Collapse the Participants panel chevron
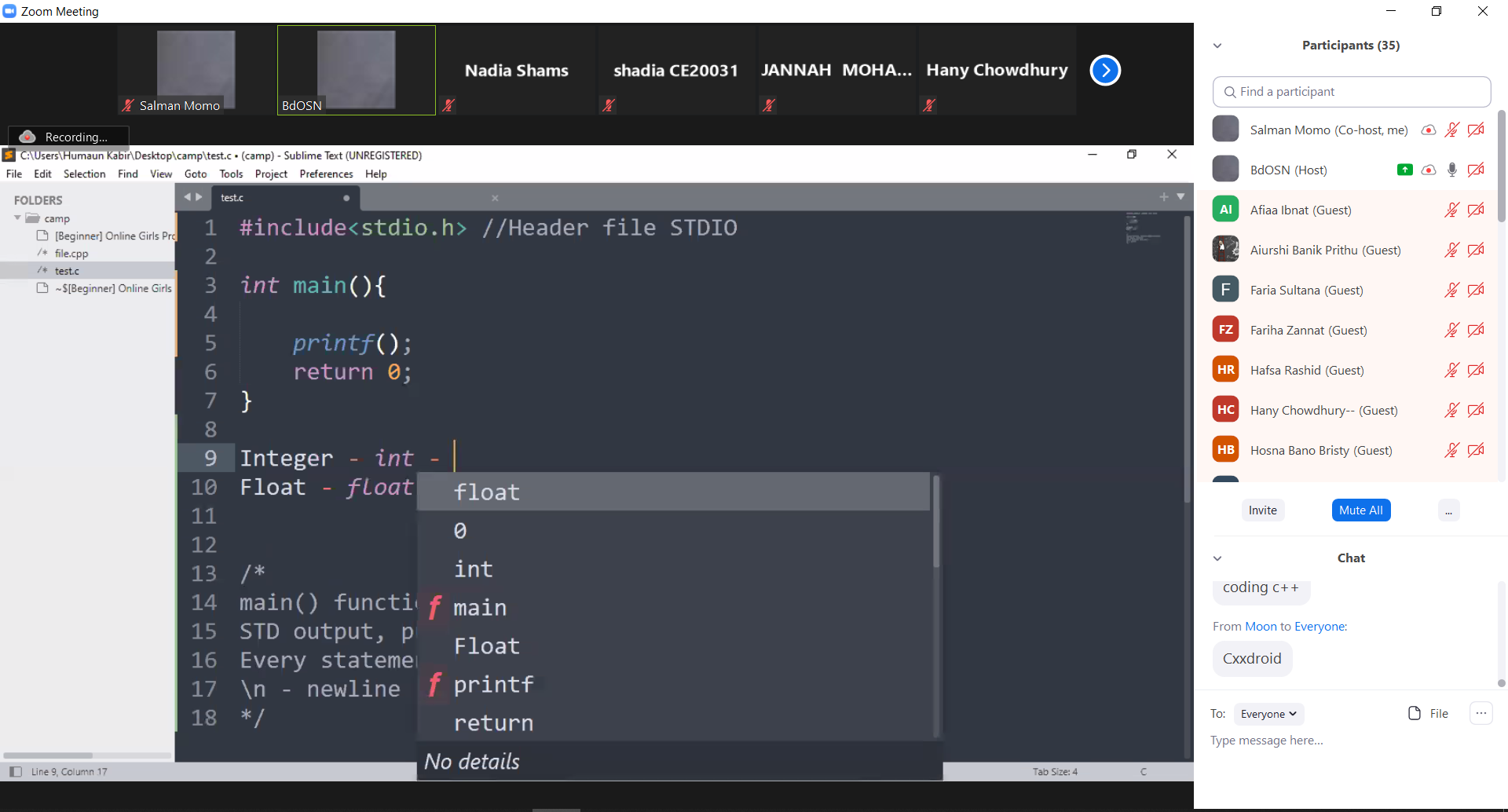Screen dimensions: 1508x812 [x=1217, y=46]
